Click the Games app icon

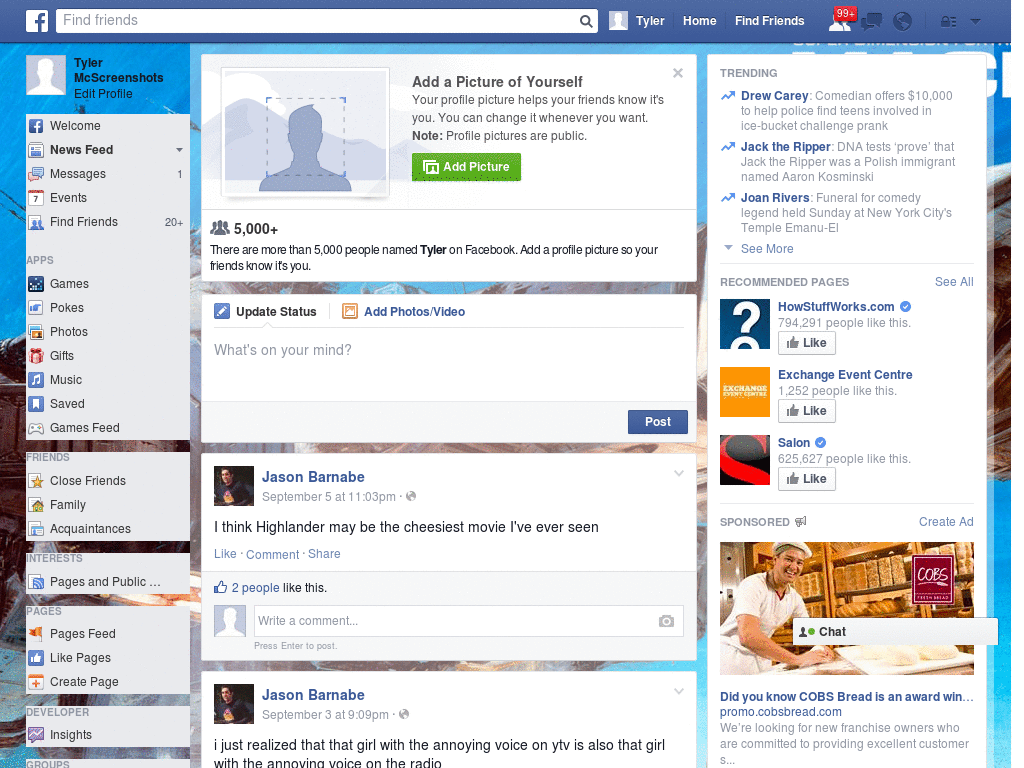click(x=37, y=284)
